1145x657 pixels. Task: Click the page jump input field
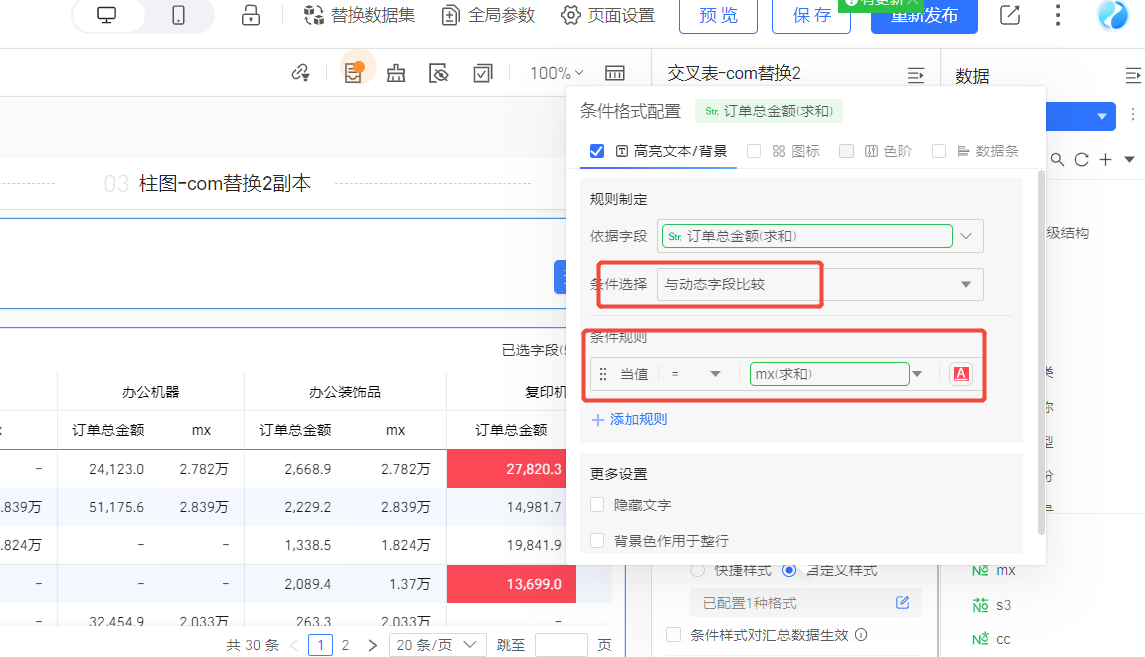(x=561, y=645)
